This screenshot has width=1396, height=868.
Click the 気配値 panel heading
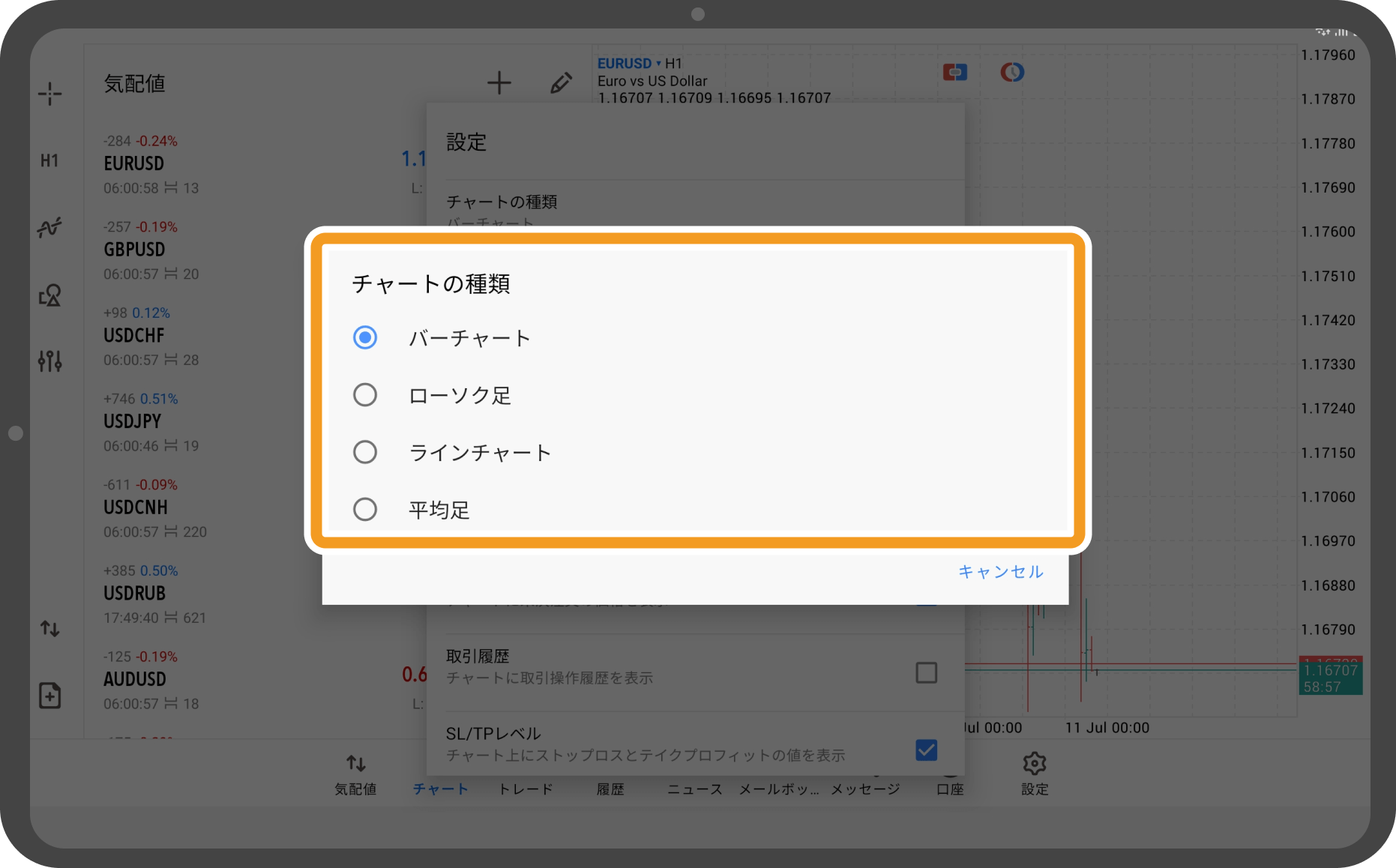tap(134, 84)
